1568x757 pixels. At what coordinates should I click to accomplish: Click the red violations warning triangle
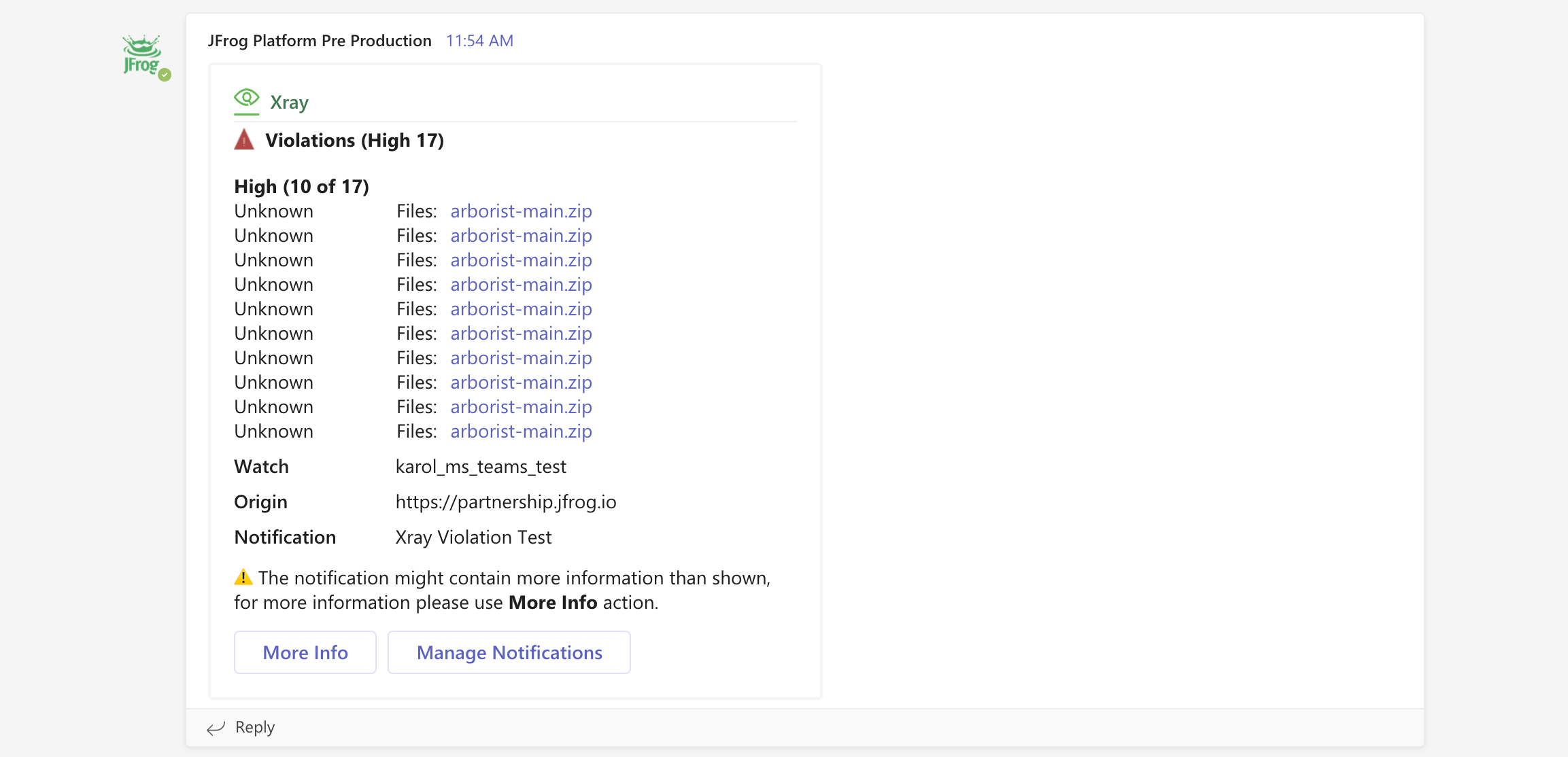244,140
